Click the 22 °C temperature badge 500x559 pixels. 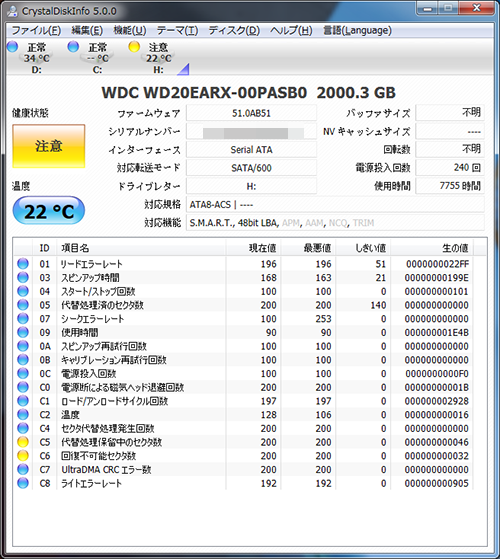49,211
